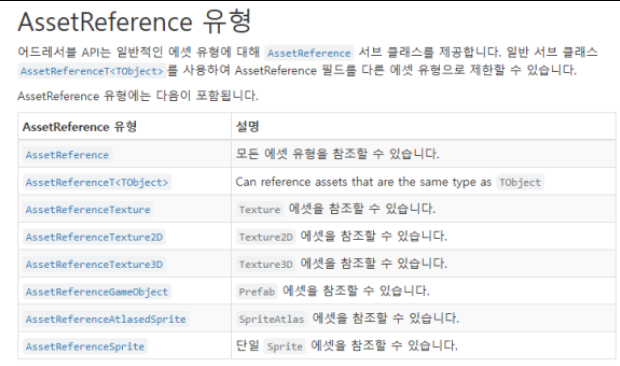
Task: Click the SpriteAtlas code label in the description column
Action: click(x=272, y=319)
